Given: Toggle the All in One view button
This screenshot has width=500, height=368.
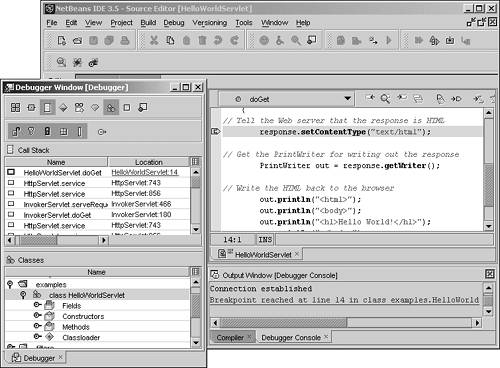Looking at the screenshot, I should tap(79, 107).
